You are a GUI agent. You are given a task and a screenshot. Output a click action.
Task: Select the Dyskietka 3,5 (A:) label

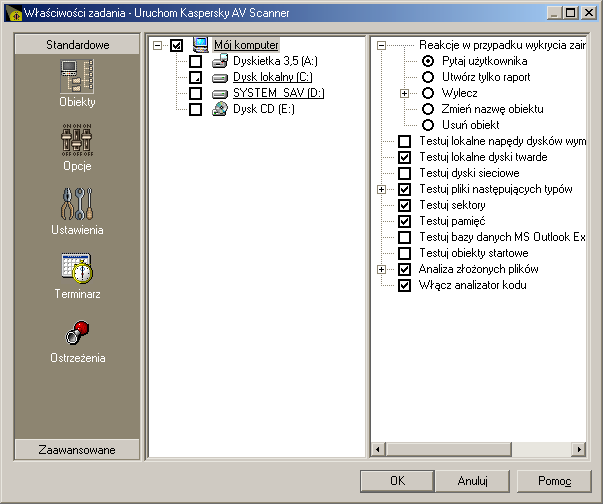pos(275,61)
